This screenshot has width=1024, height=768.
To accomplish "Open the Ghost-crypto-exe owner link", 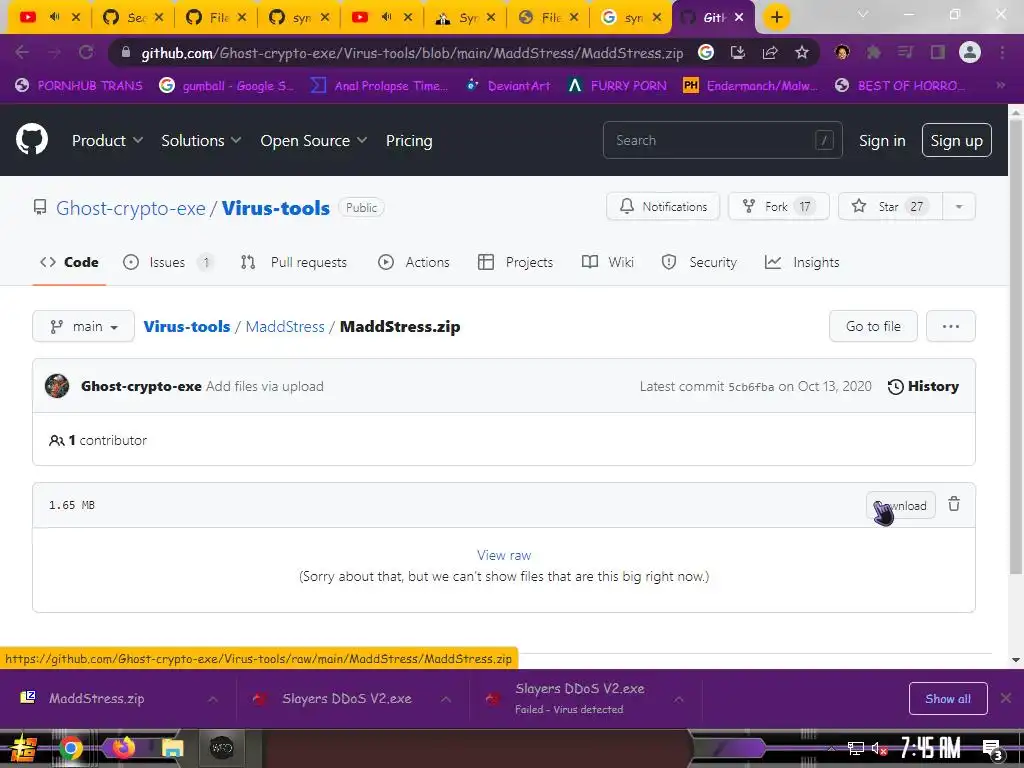I will click(131, 208).
